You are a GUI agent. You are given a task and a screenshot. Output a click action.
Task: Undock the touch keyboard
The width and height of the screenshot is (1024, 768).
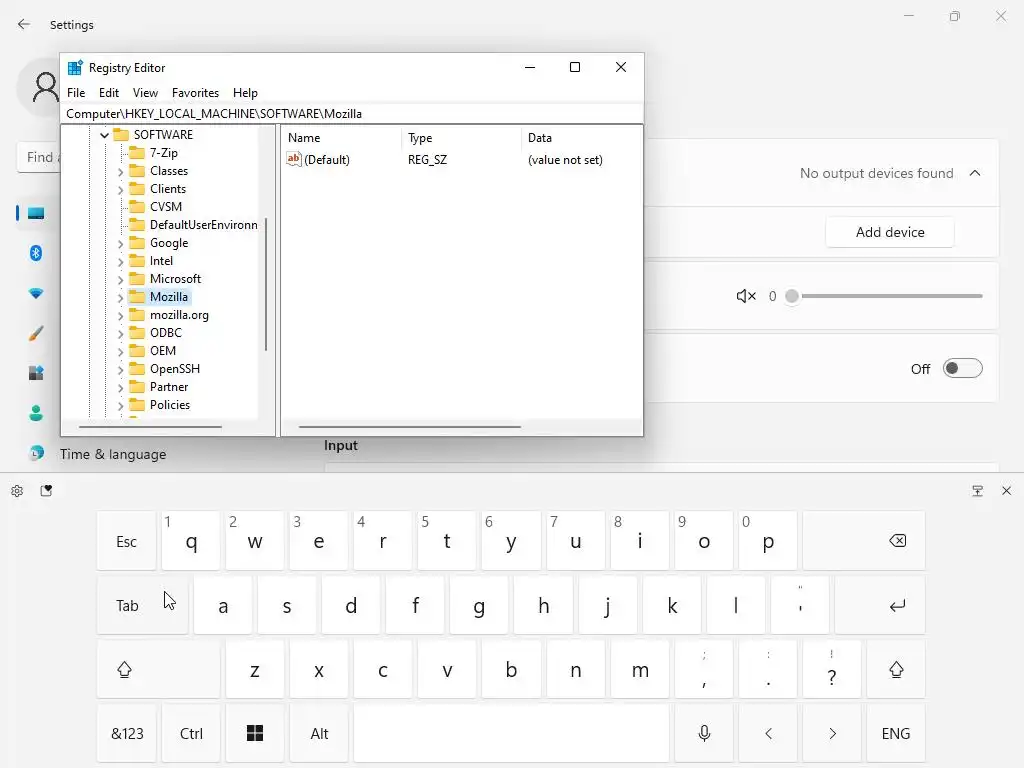pos(978,490)
